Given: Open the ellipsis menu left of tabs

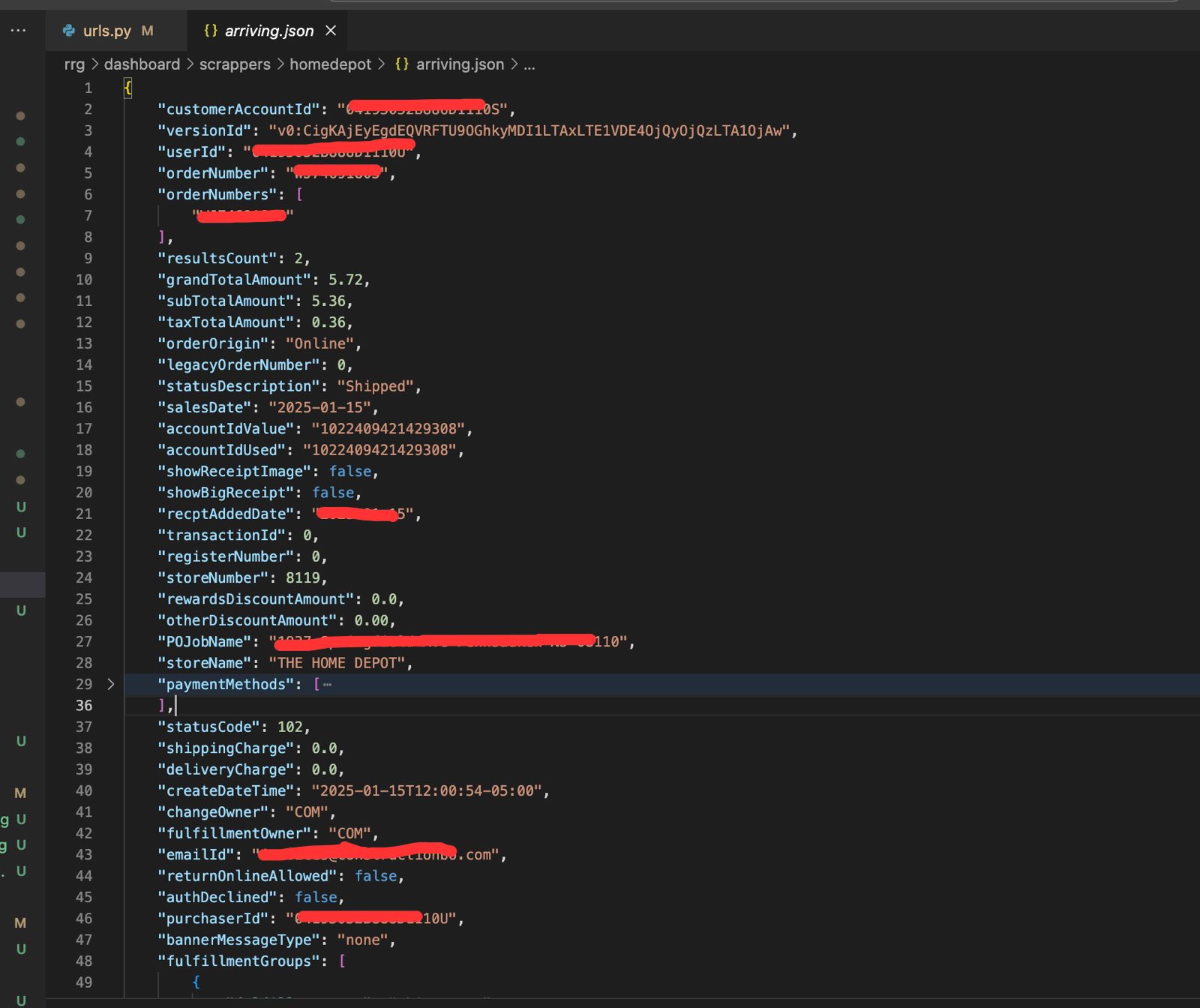Looking at the screenshot, I should tap(19, 30).
